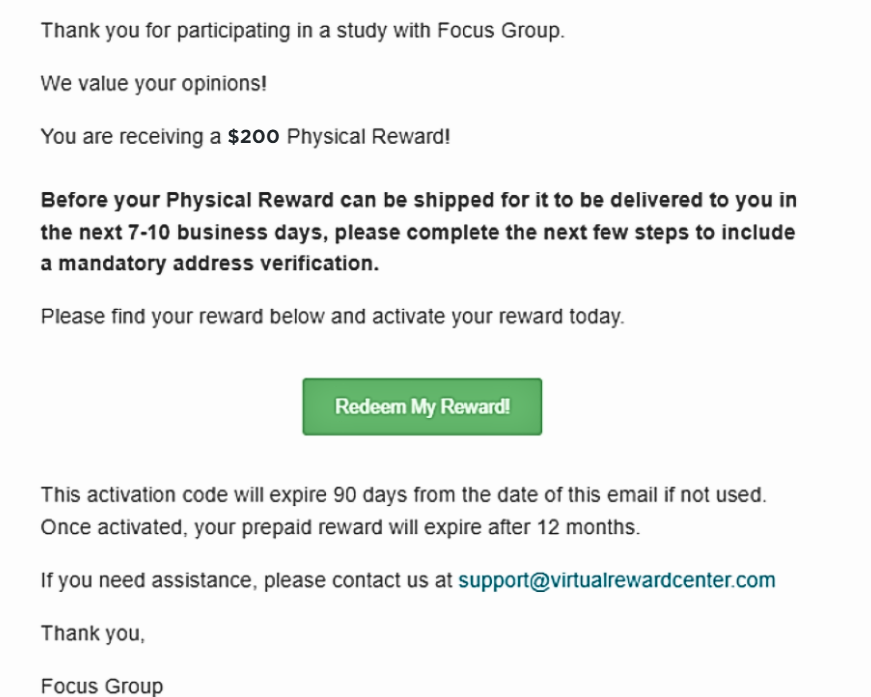Click the "This activation code will expire" line
The image size is (871, 697).
coord(403,495)
